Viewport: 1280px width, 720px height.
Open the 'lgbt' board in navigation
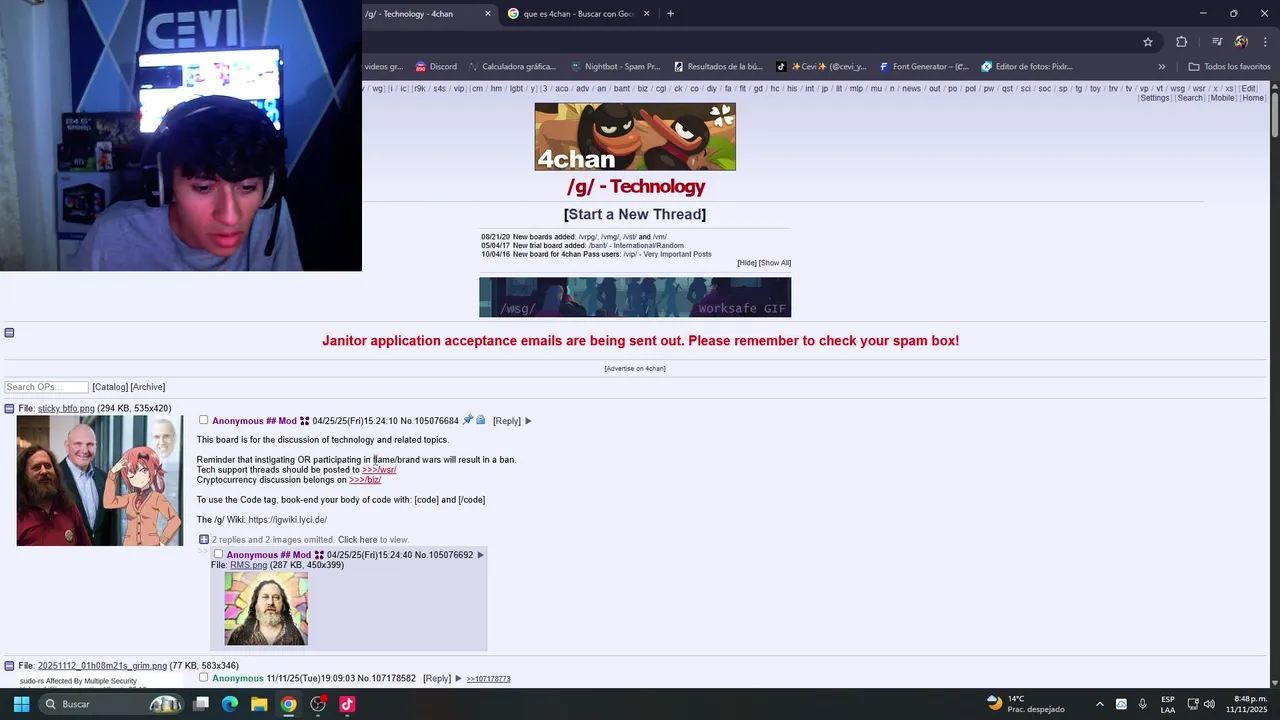[516, 88]
